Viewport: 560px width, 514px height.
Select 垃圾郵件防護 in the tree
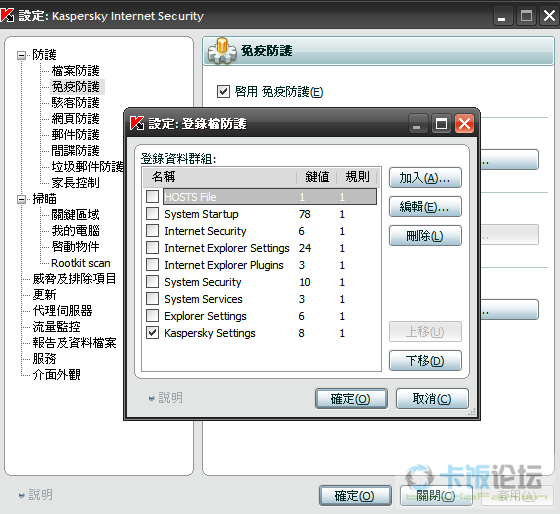(87, 167)
